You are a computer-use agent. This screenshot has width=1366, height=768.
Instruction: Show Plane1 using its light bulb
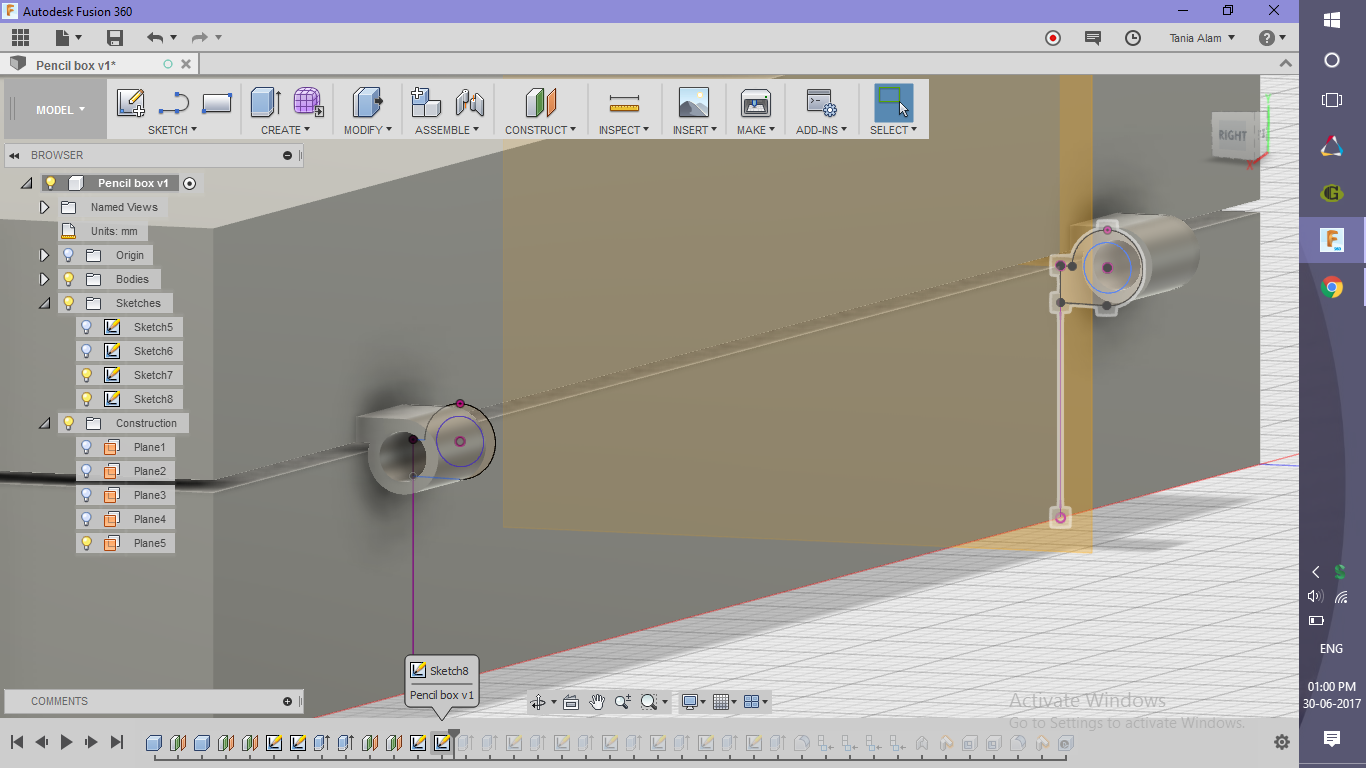pos(87,447)
